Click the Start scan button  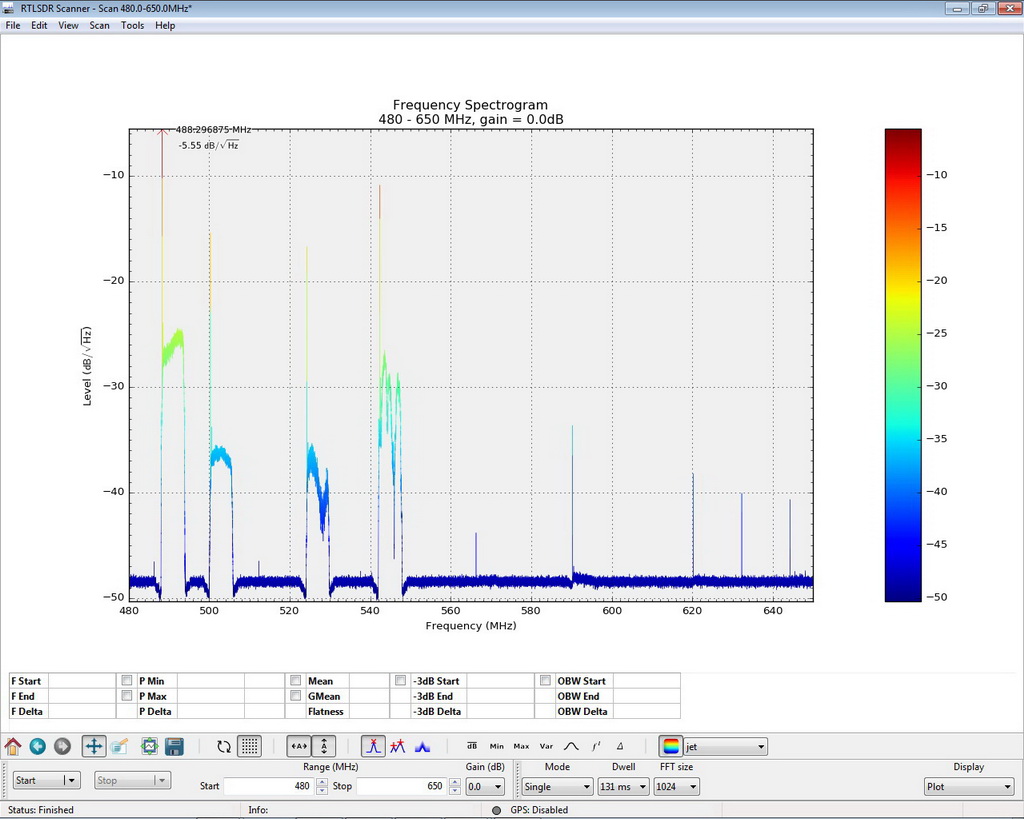pos(37,781)
